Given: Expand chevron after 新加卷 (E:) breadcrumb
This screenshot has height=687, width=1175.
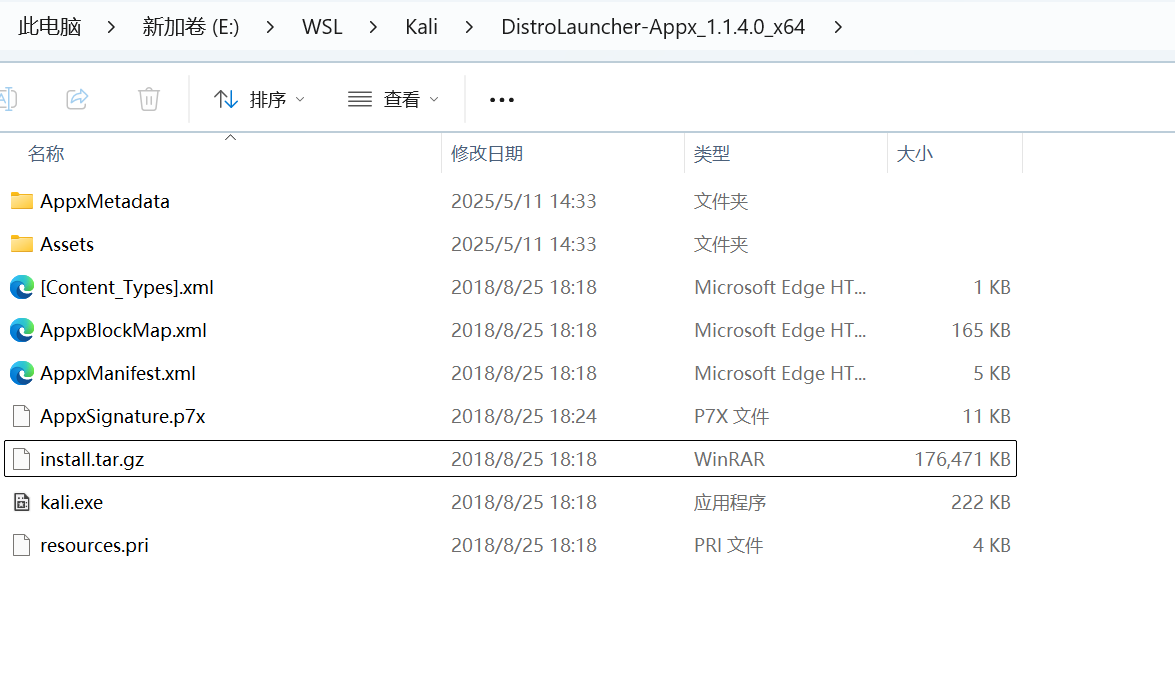Looking at the screenshot, I should pyautogui.click(x=270, y=27).
